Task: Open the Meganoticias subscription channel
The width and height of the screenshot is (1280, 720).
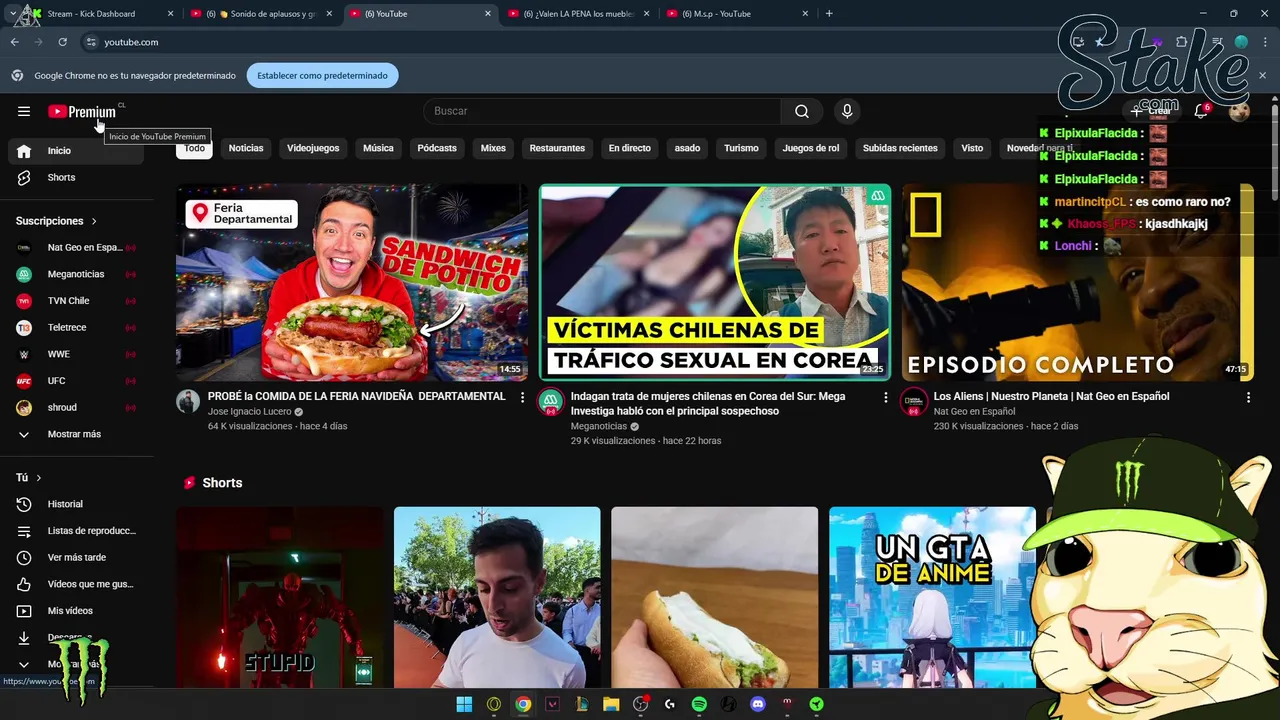Action: coord(76,274)
